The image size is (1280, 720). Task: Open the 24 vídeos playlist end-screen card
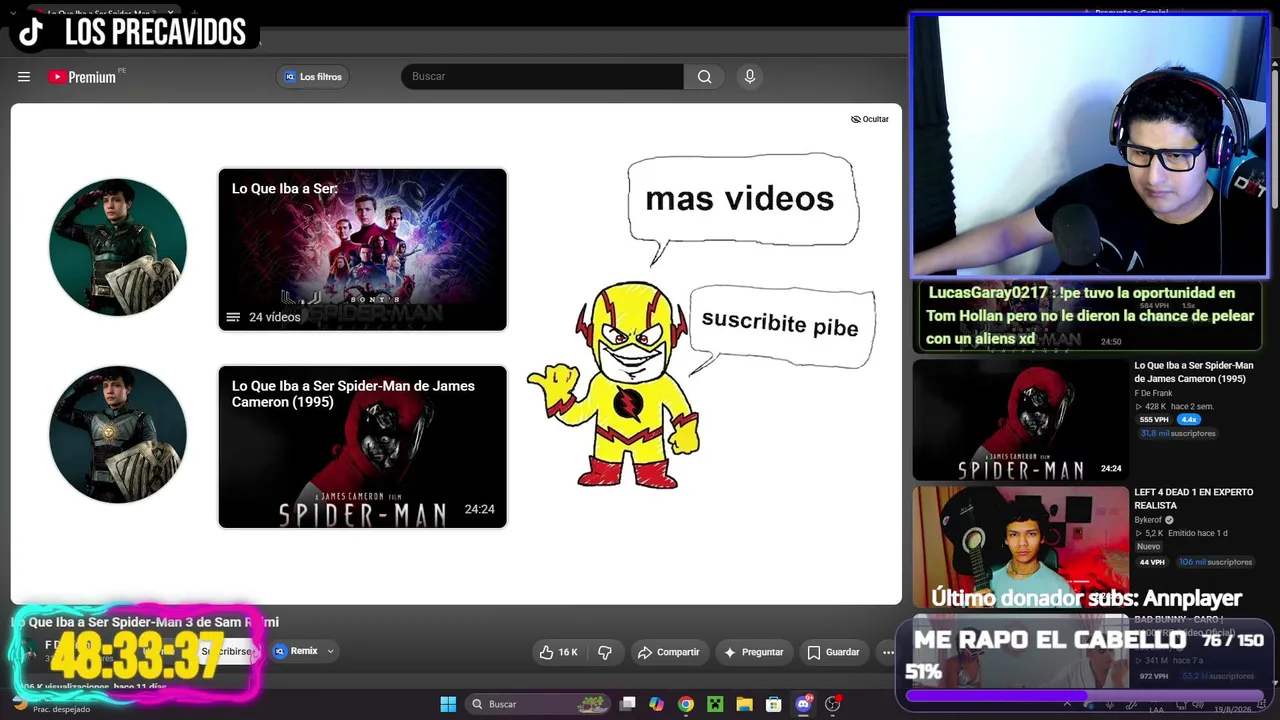tap(363, 250)
